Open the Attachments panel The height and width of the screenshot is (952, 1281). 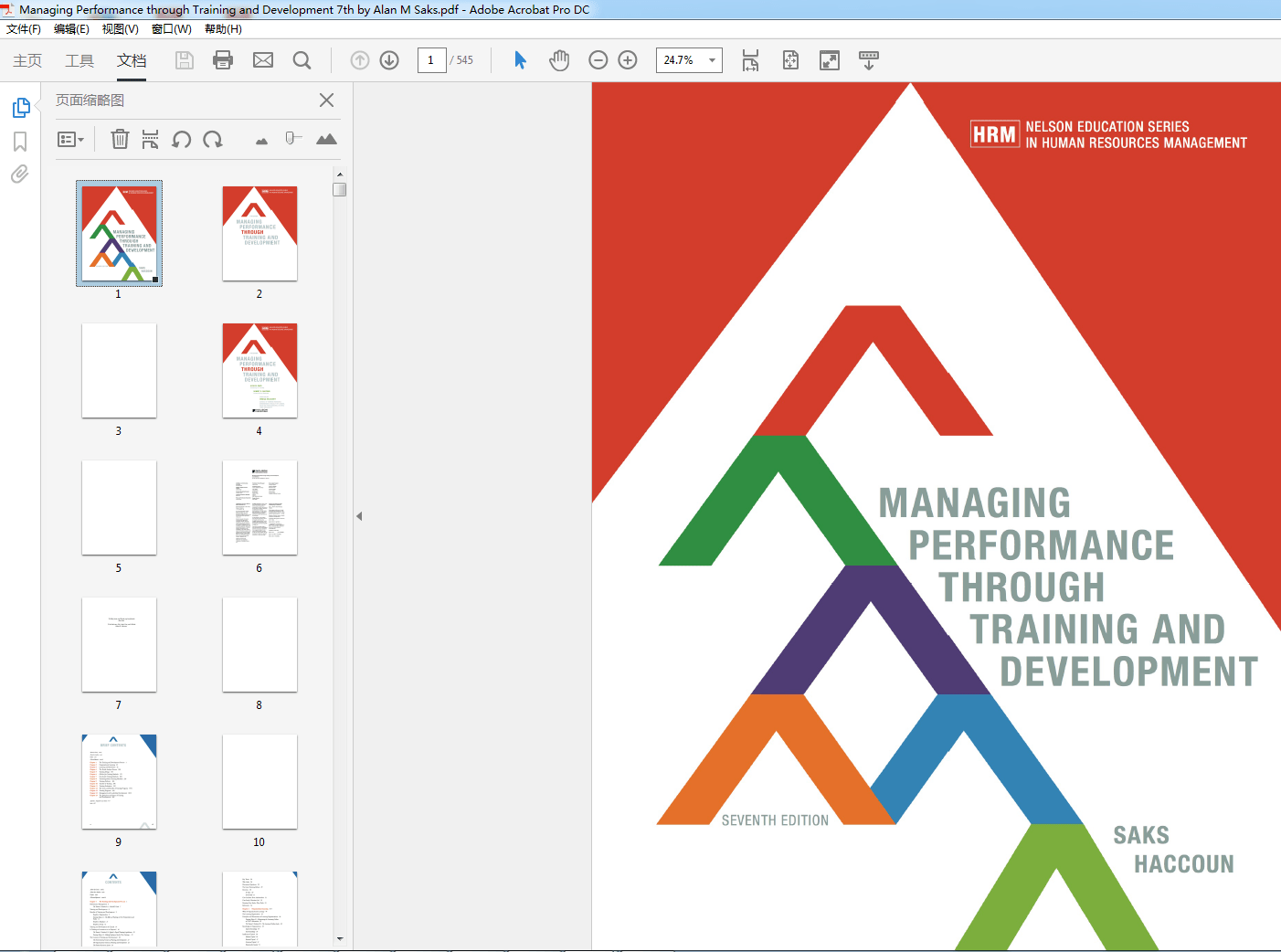pyautogui.click(x=19, y=175)
